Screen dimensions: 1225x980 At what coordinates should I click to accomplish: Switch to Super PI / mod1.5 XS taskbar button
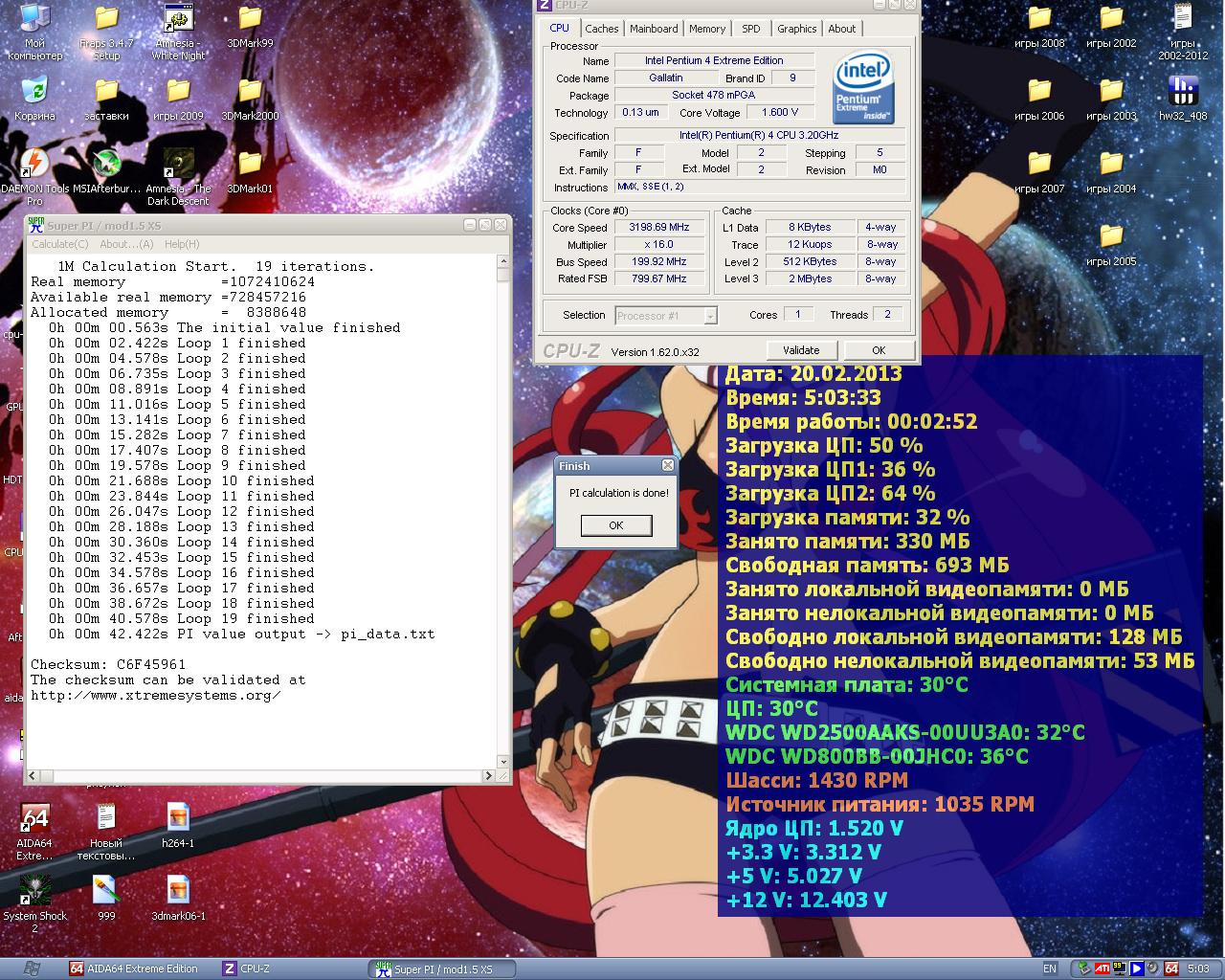(x=442, y=969)
